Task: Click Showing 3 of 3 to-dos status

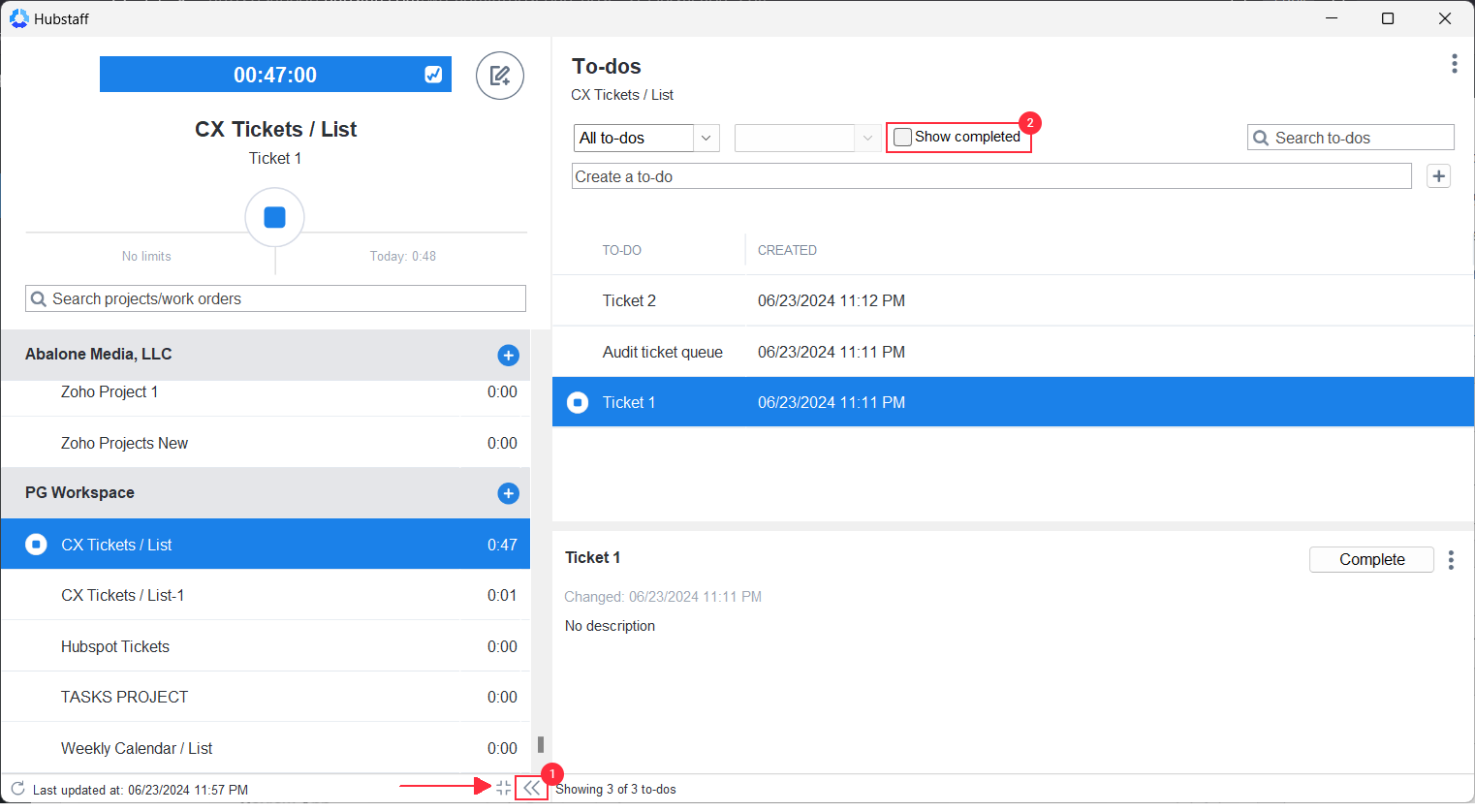Action: [x=615, y=789]
